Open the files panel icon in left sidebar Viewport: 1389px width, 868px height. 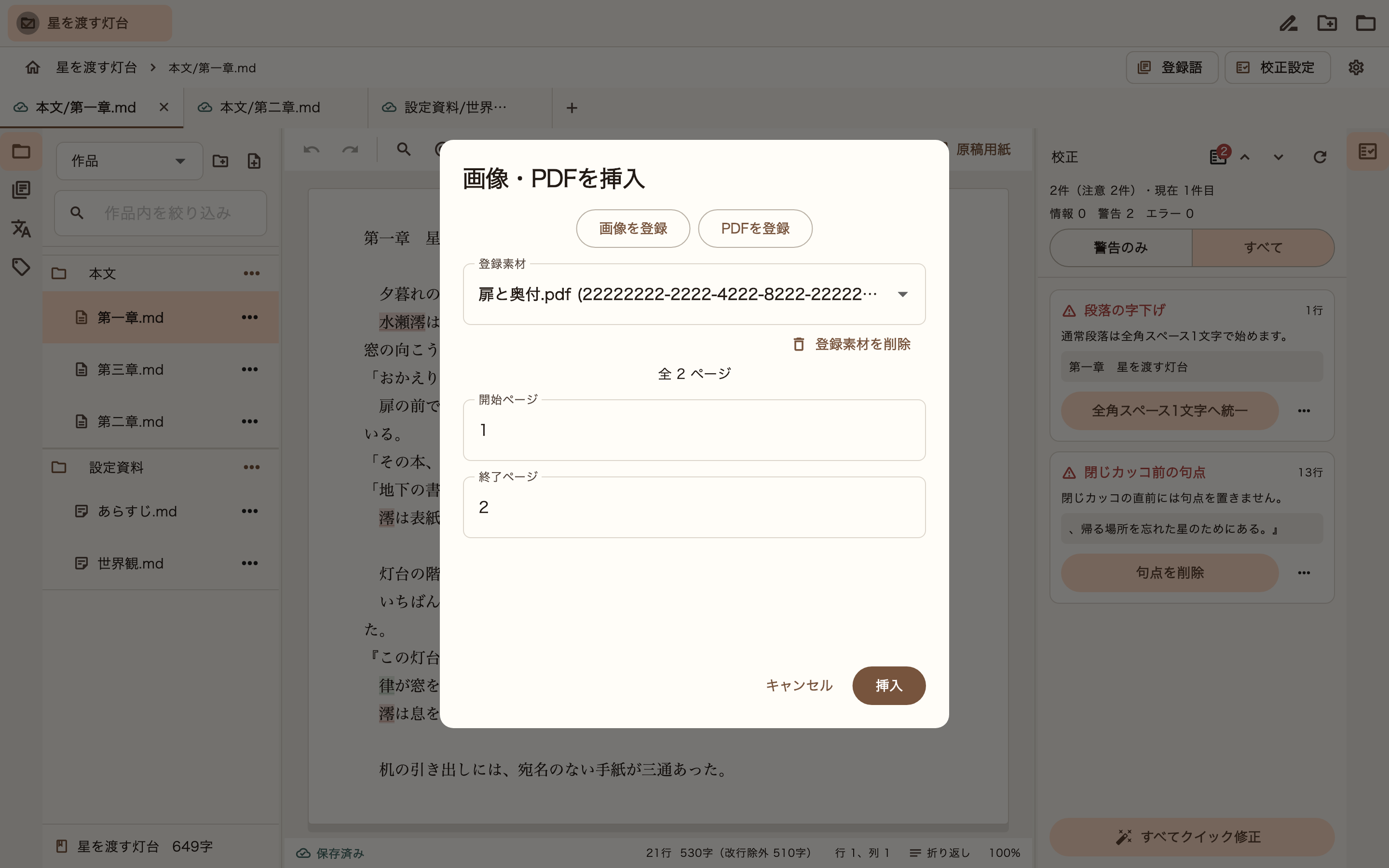click(21, 151)
